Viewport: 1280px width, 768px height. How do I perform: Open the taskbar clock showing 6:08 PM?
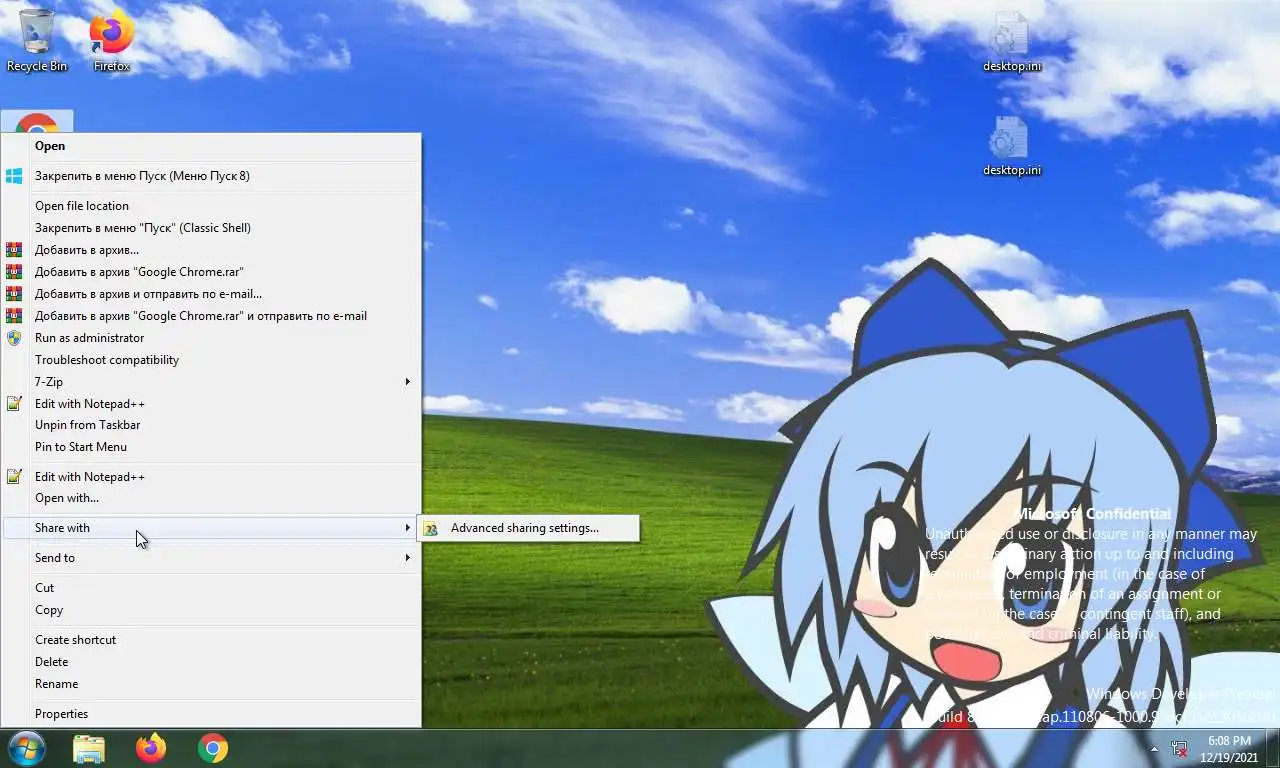1229,749
